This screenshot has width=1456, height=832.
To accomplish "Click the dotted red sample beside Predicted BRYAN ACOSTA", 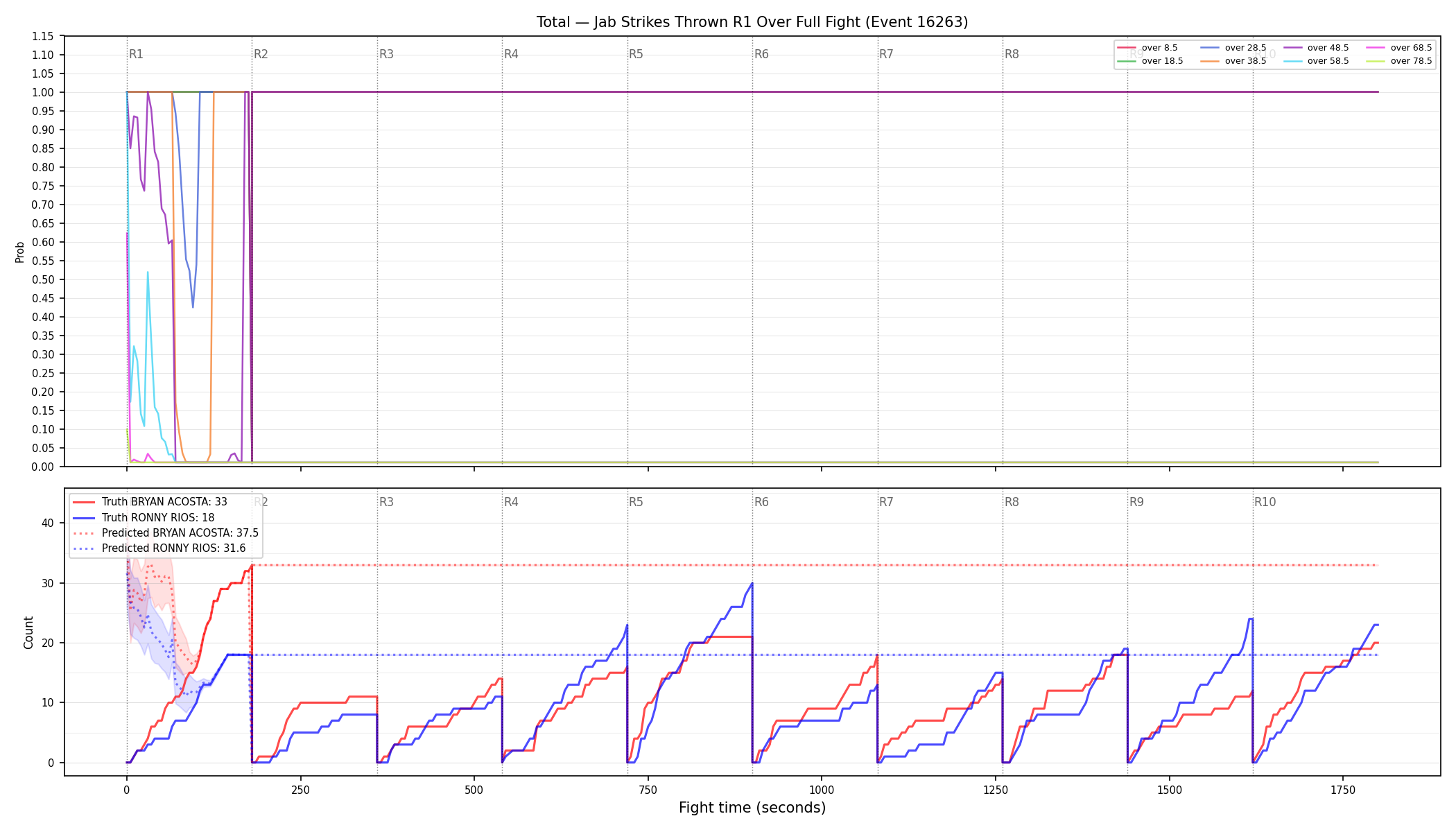I will click(84, 533).
